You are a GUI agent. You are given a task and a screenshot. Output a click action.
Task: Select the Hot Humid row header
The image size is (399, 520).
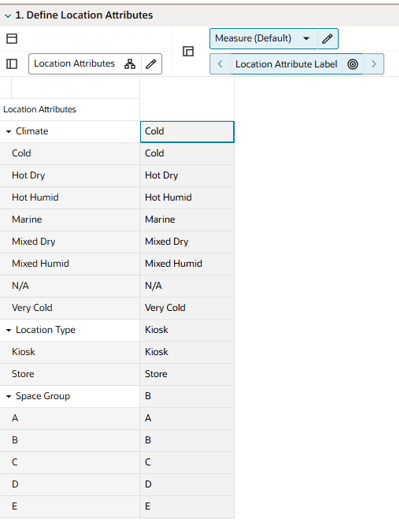pyautogui.click(x=70, y=198)
